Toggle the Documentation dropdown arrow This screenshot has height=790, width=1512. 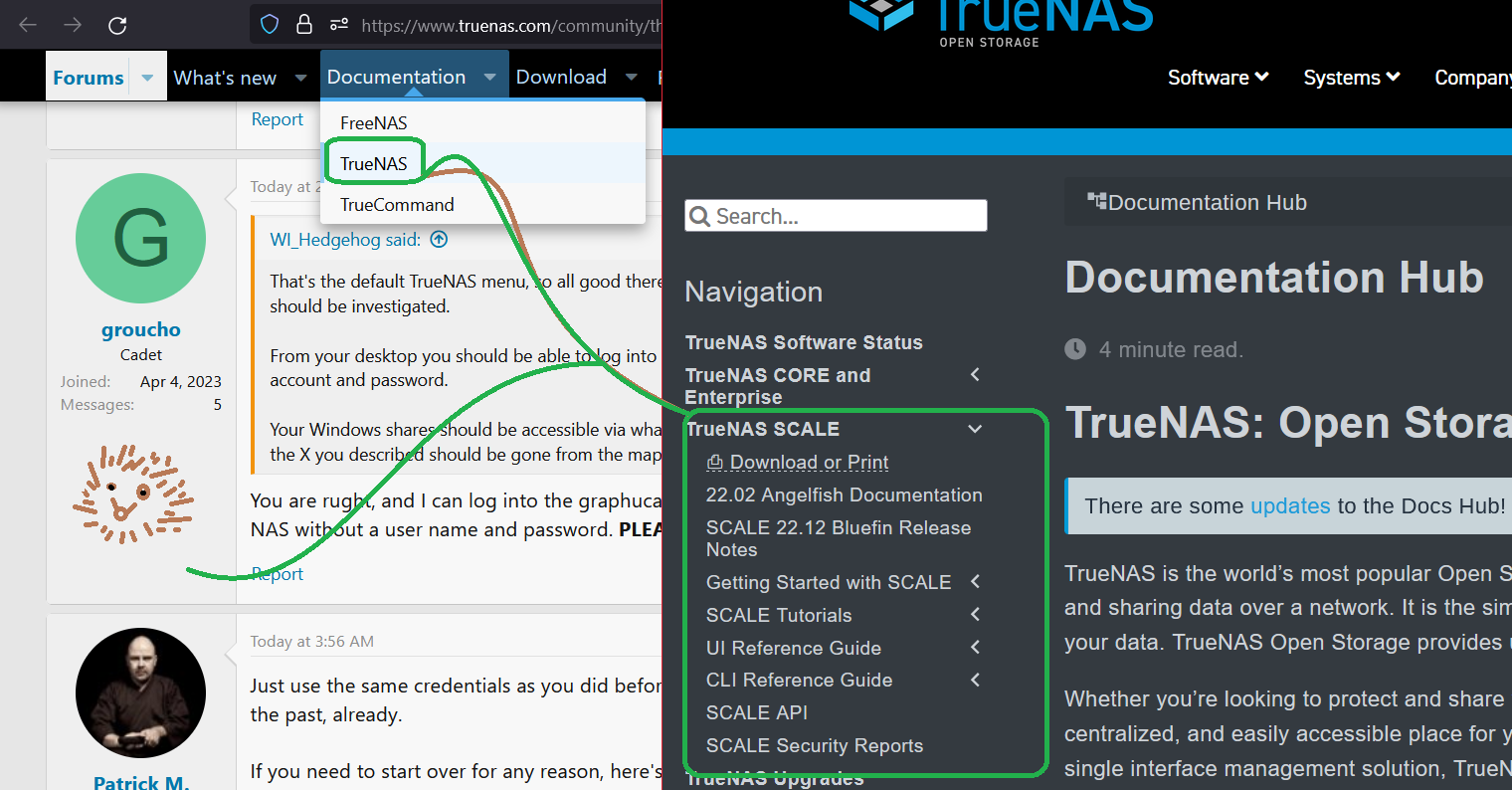pyautogui.click(x=490, y=77)
